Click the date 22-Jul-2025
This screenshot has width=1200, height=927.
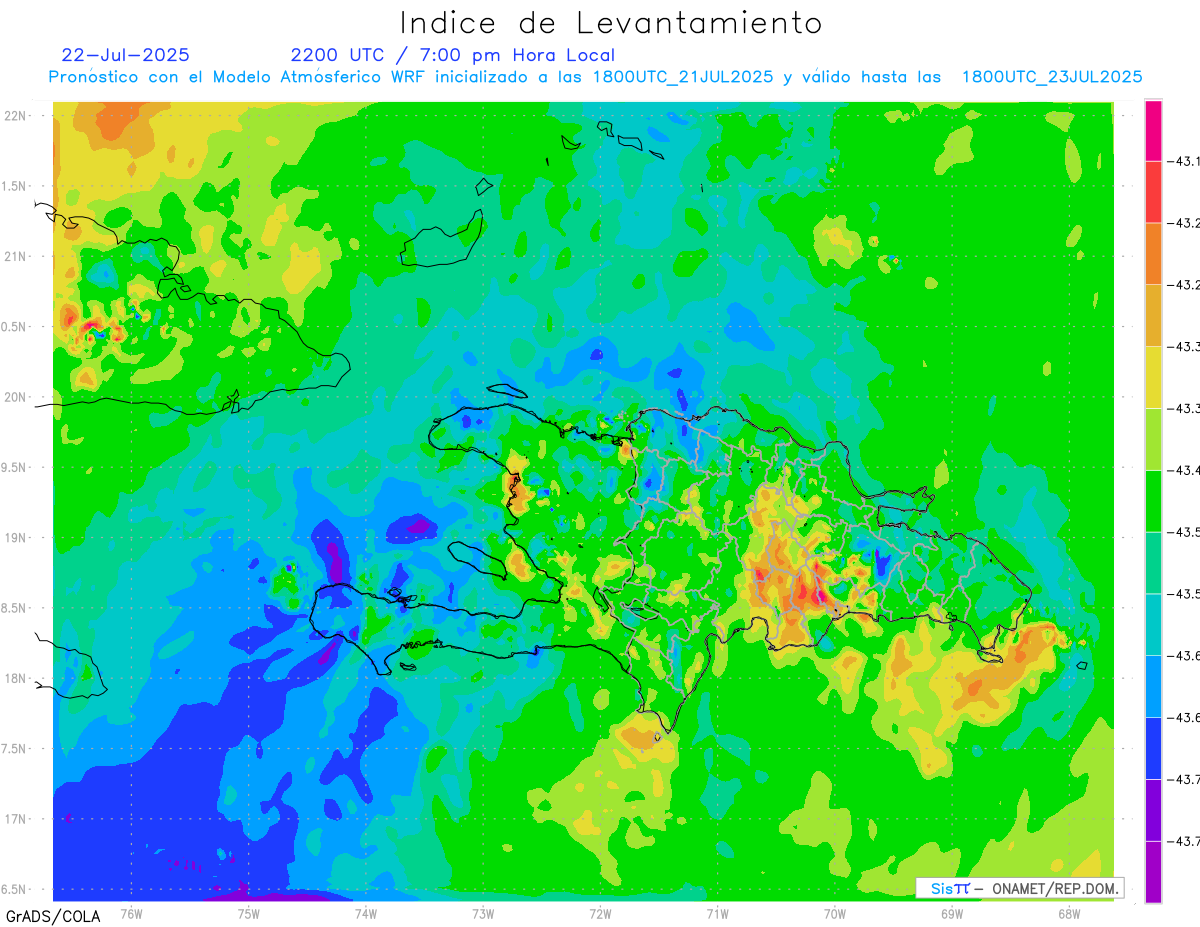point(125,55)
